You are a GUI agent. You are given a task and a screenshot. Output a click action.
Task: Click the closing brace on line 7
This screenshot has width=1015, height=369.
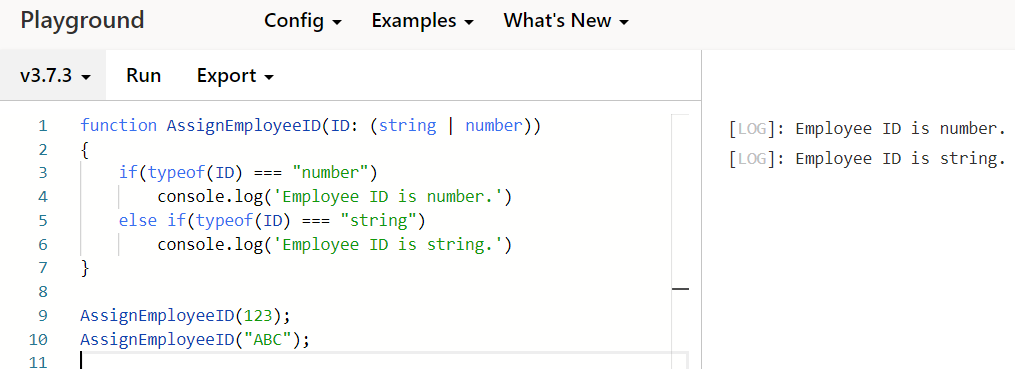pyautogui.click(x=85, y=268)
